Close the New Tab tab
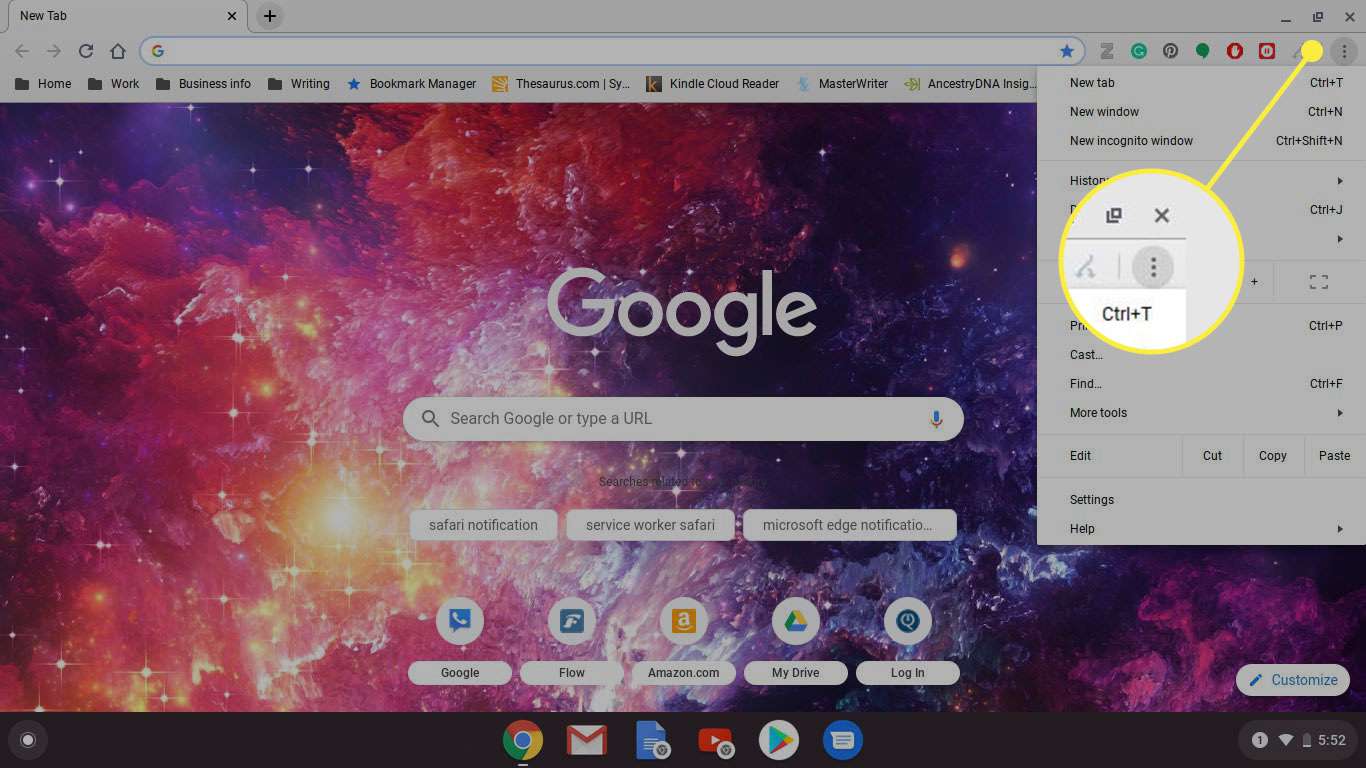1366x768 pixels. pyautogui.click(x=232, y=16)
